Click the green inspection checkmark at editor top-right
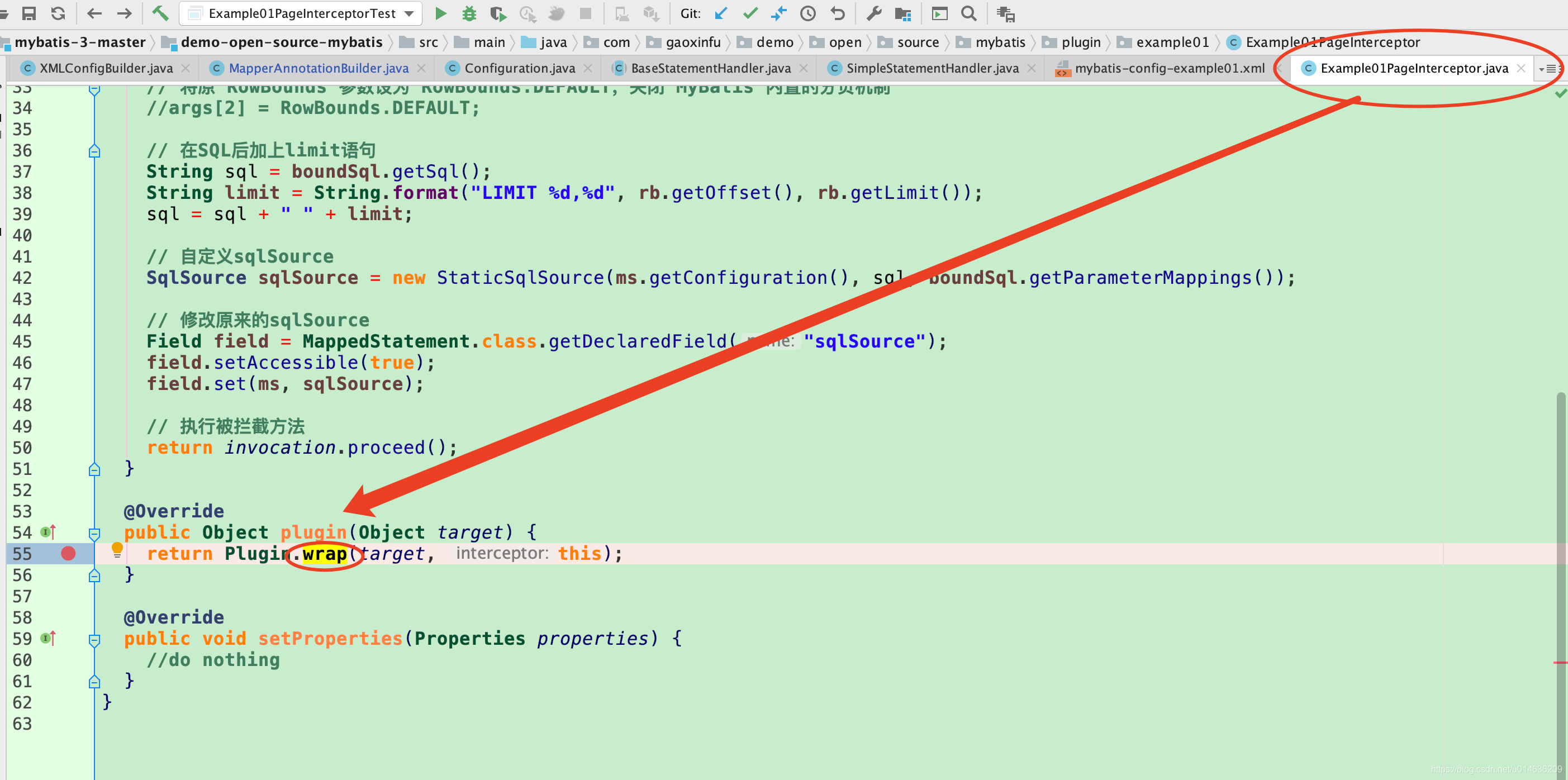 pyautogui.click(x=1560, y=94)
